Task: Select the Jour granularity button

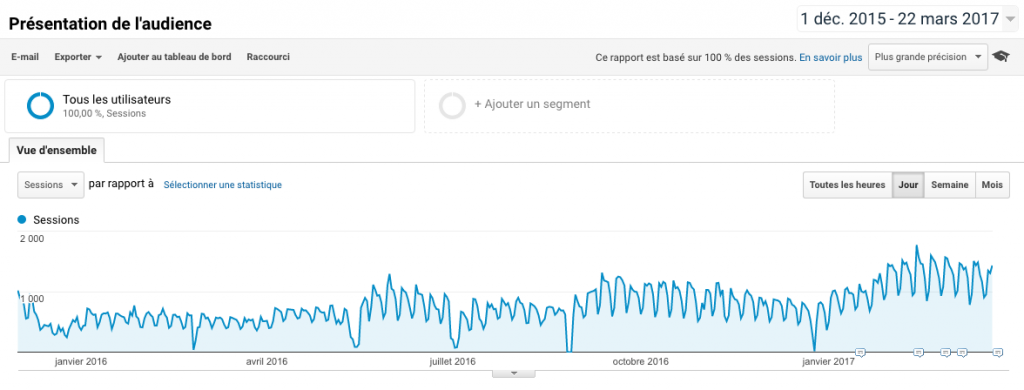Action: tap(908, 185)
